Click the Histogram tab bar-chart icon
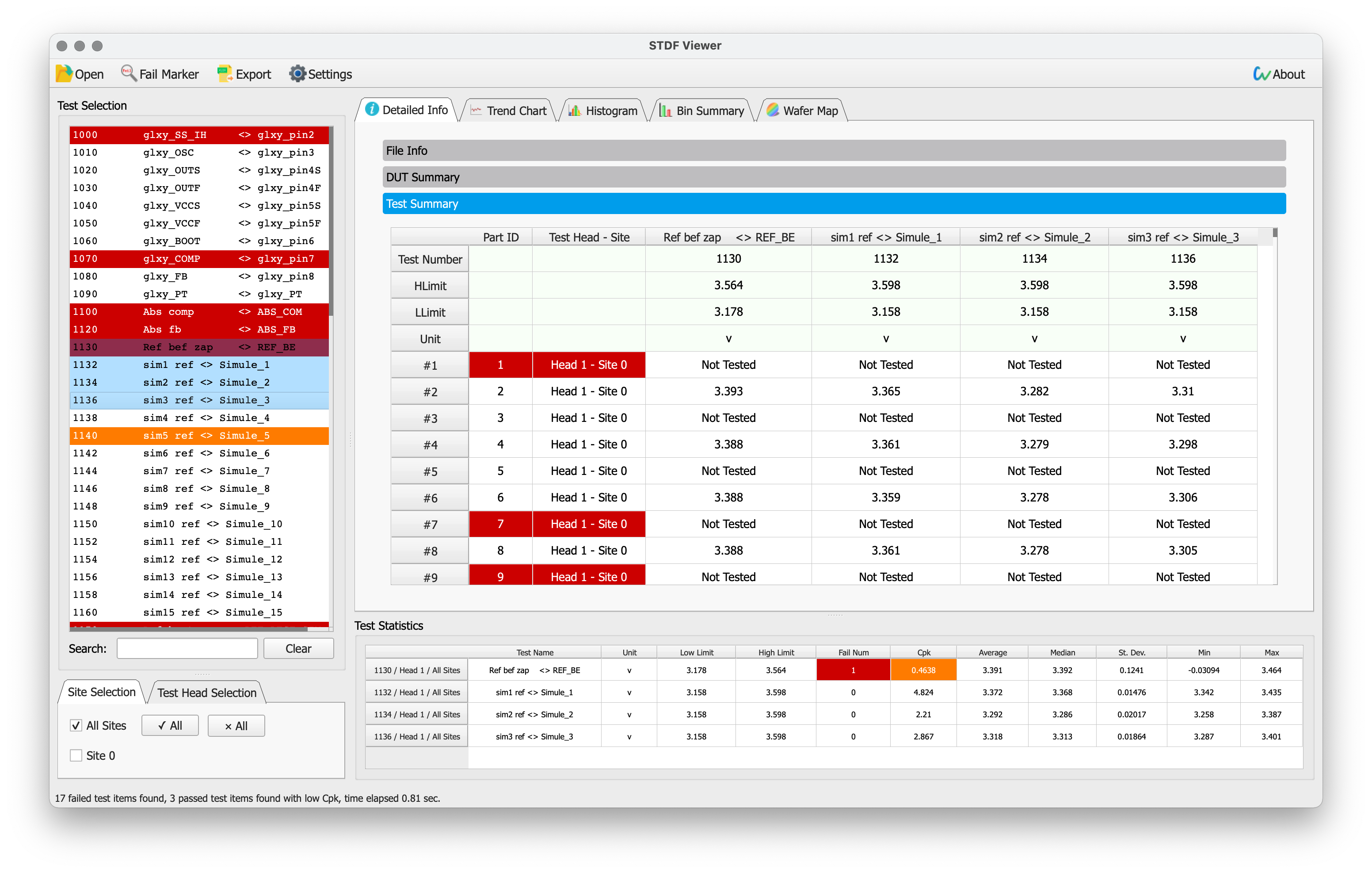 coord(575,111)
